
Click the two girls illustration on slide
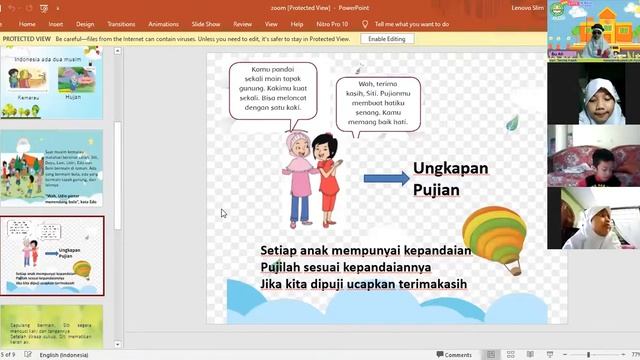pos(313,180)
